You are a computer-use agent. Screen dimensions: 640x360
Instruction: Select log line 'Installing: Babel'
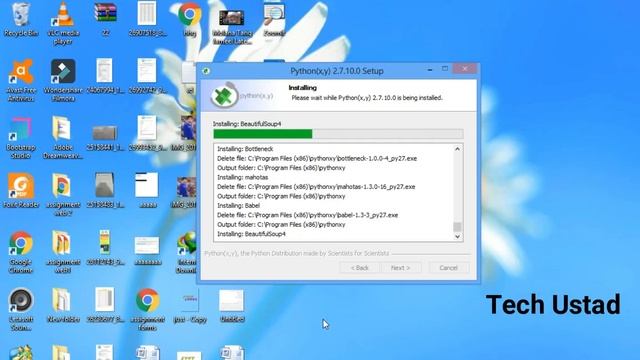tap(238, 205)
